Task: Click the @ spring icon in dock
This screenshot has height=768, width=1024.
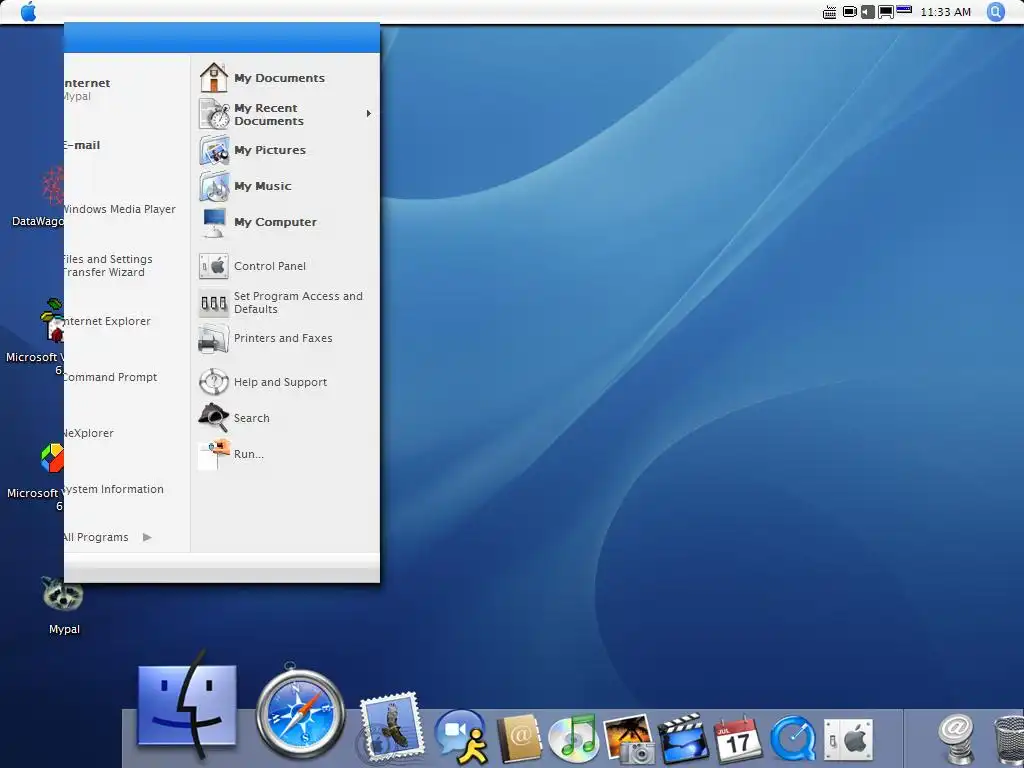Action: pos(957,738)
